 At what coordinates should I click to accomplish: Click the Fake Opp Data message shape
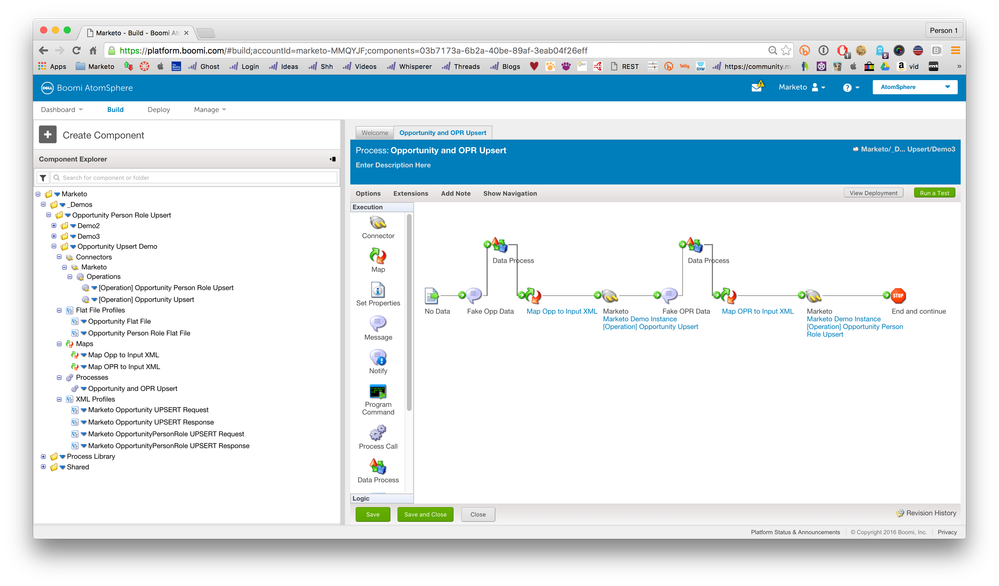475,296
